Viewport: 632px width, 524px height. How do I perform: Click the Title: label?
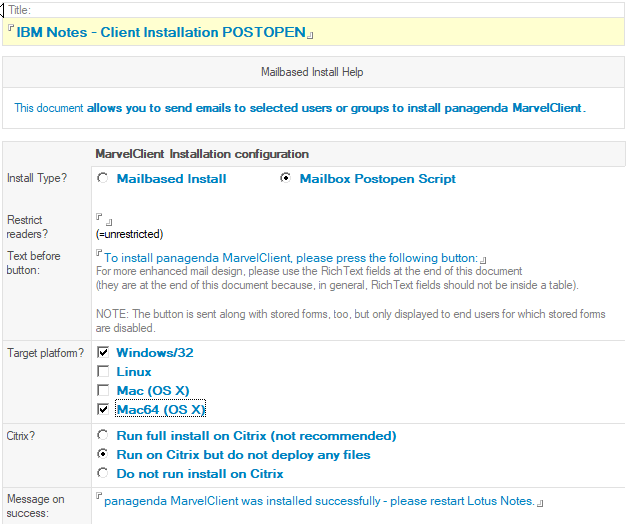pyautogui.click(x=19, y=10)
